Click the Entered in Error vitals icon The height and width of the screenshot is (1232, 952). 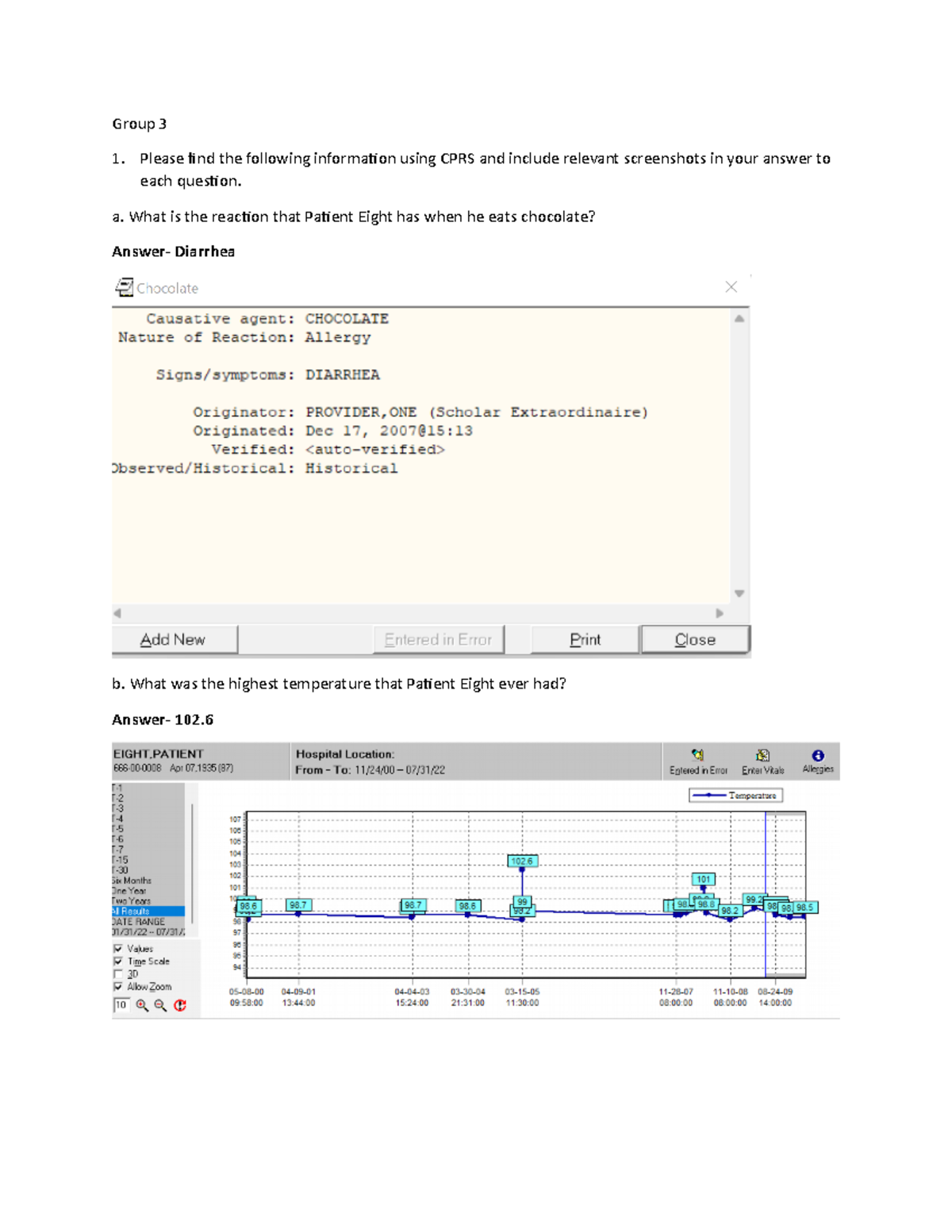pos(697,756)
